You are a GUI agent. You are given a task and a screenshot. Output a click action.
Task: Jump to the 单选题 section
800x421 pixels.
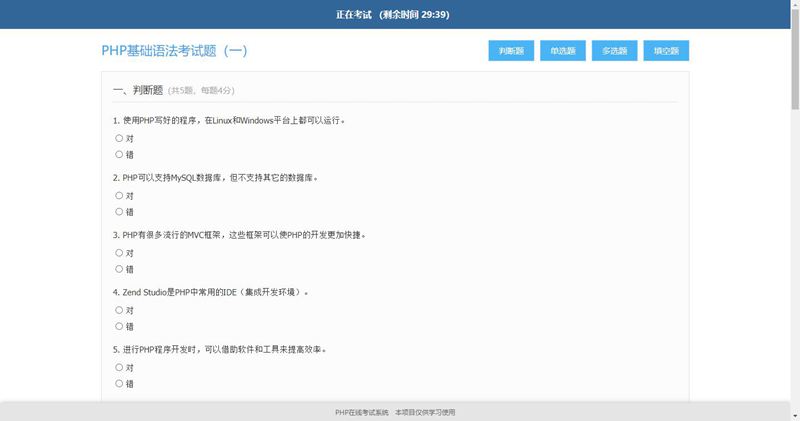coord(562,51)
